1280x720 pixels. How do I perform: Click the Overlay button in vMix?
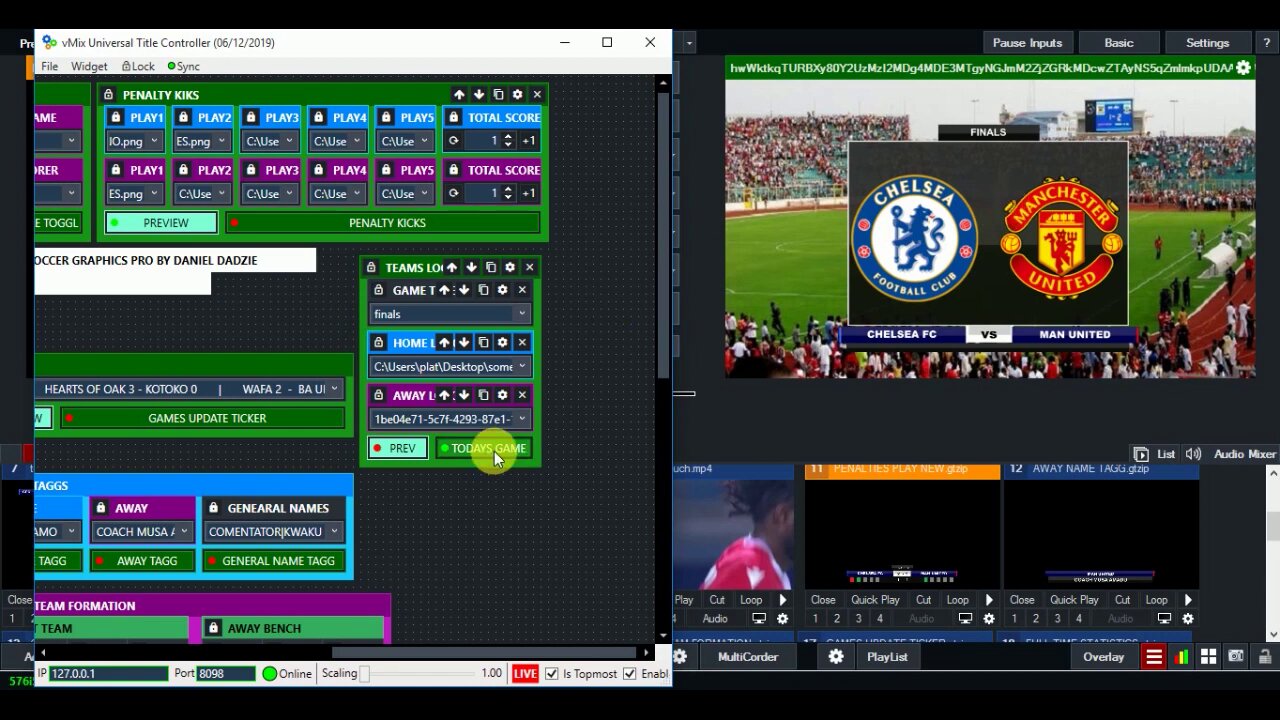click(x=1104, y=657)
